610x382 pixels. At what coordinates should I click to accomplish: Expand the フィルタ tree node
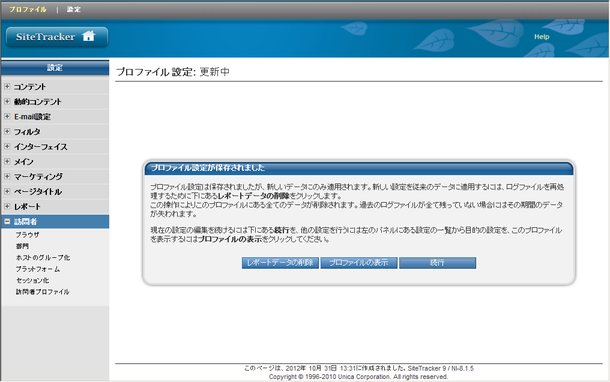coord(7,131)
